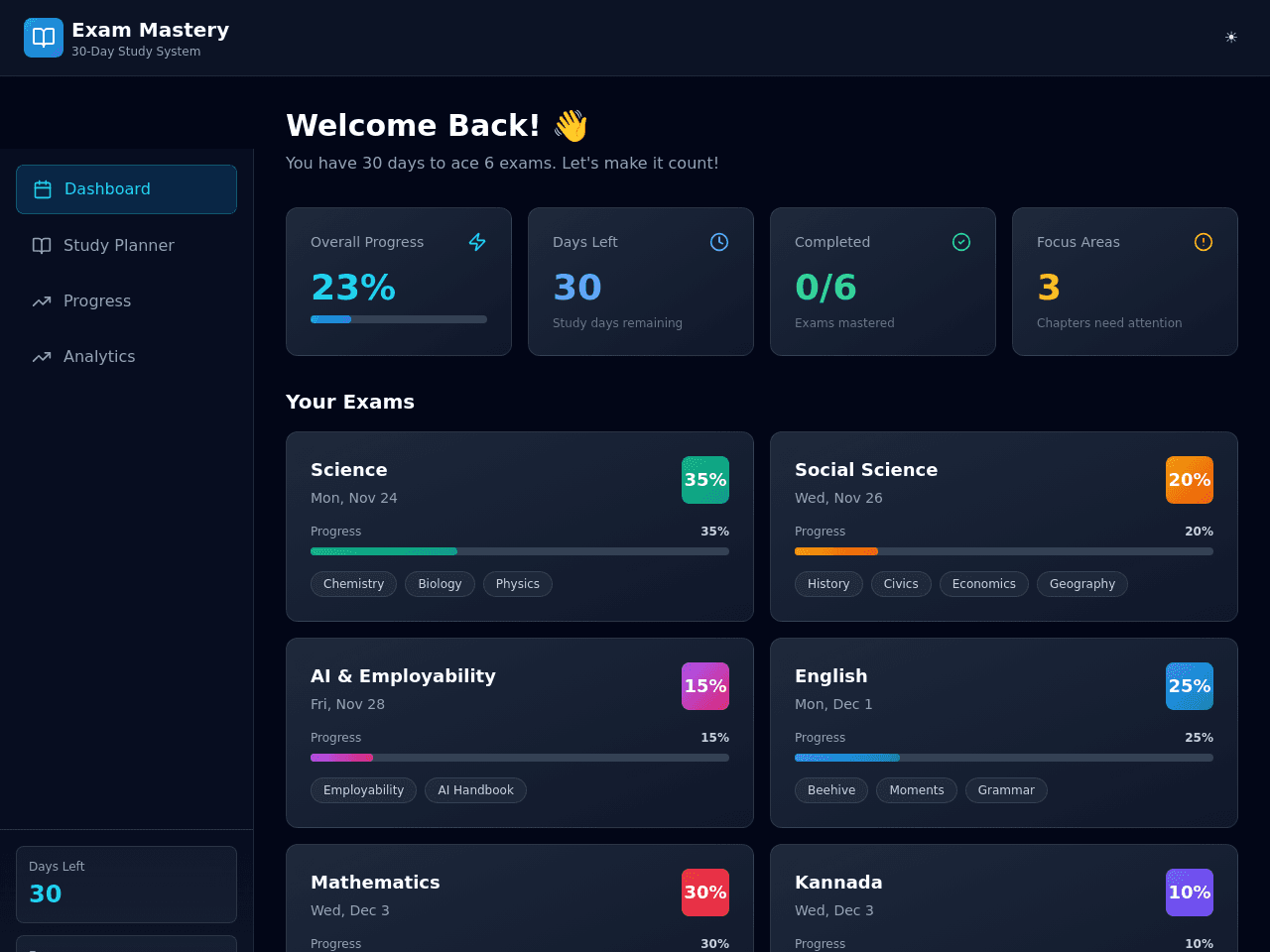Go to Study Planner in sidebar
Image resolution: width=1270 pixels, height=952 pixels.
coord(126,245)
